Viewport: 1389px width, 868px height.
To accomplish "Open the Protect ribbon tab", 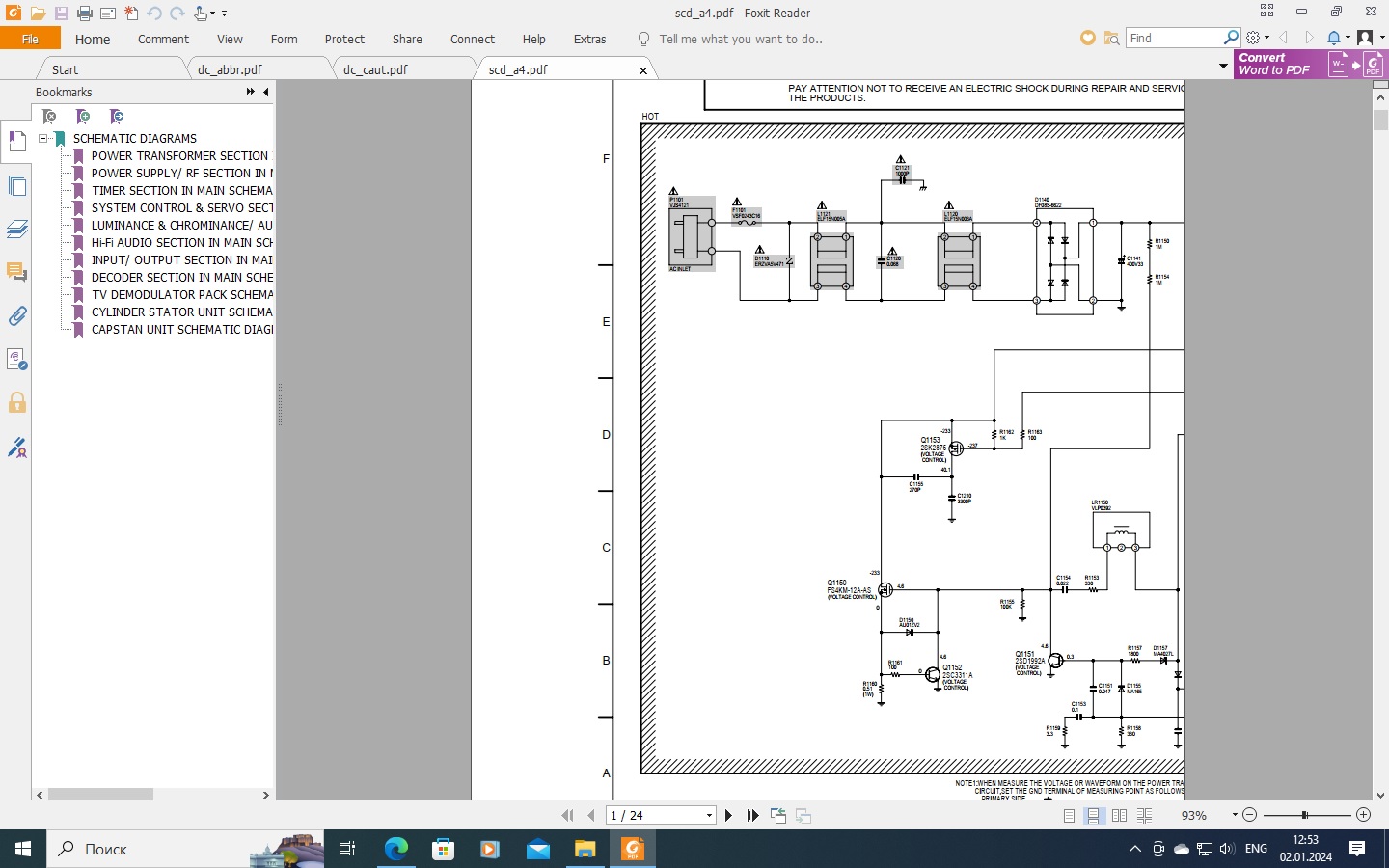I will (344, 40).
